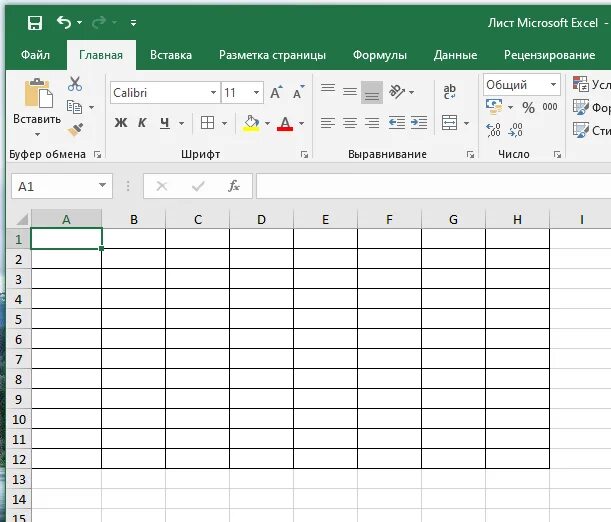The image size is (611, 522).
Task: Apply red font color A
Action: click(x=285, y=123)
